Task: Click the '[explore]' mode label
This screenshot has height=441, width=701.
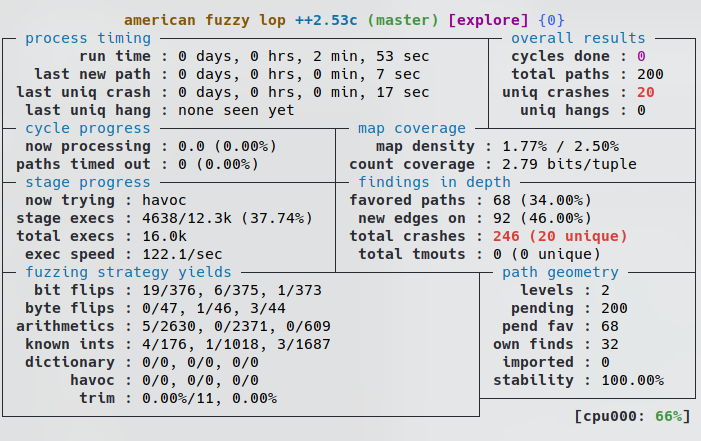Action: point(488,21)
